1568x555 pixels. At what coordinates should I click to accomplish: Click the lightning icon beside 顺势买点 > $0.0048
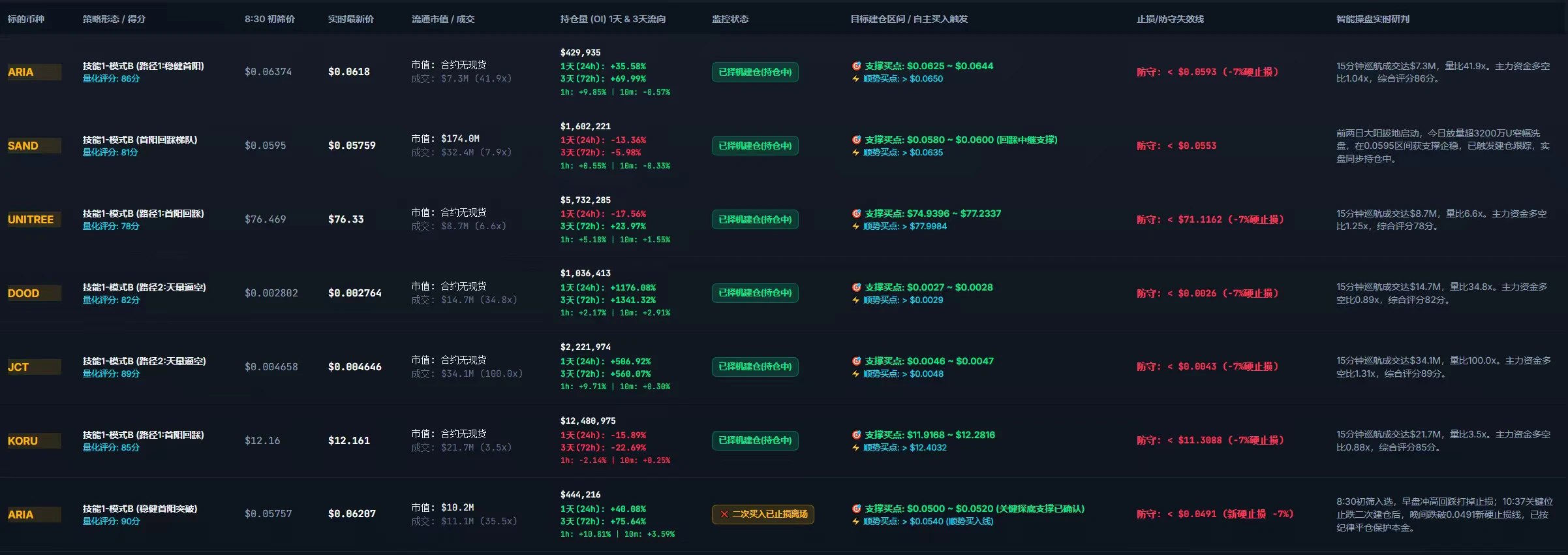855,374
